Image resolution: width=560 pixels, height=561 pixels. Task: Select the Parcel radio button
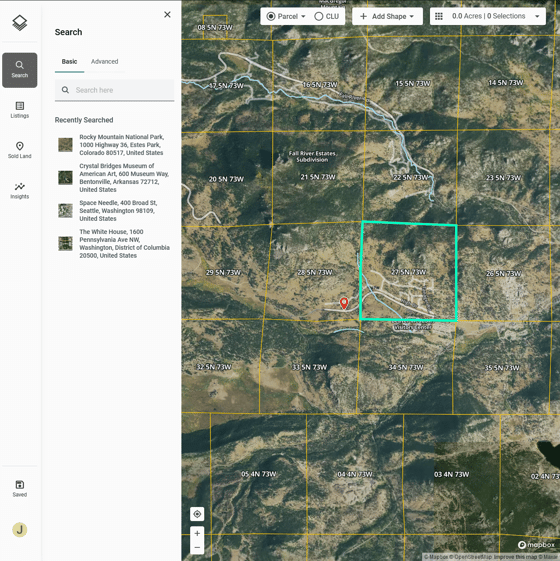(x=271, y=16)
